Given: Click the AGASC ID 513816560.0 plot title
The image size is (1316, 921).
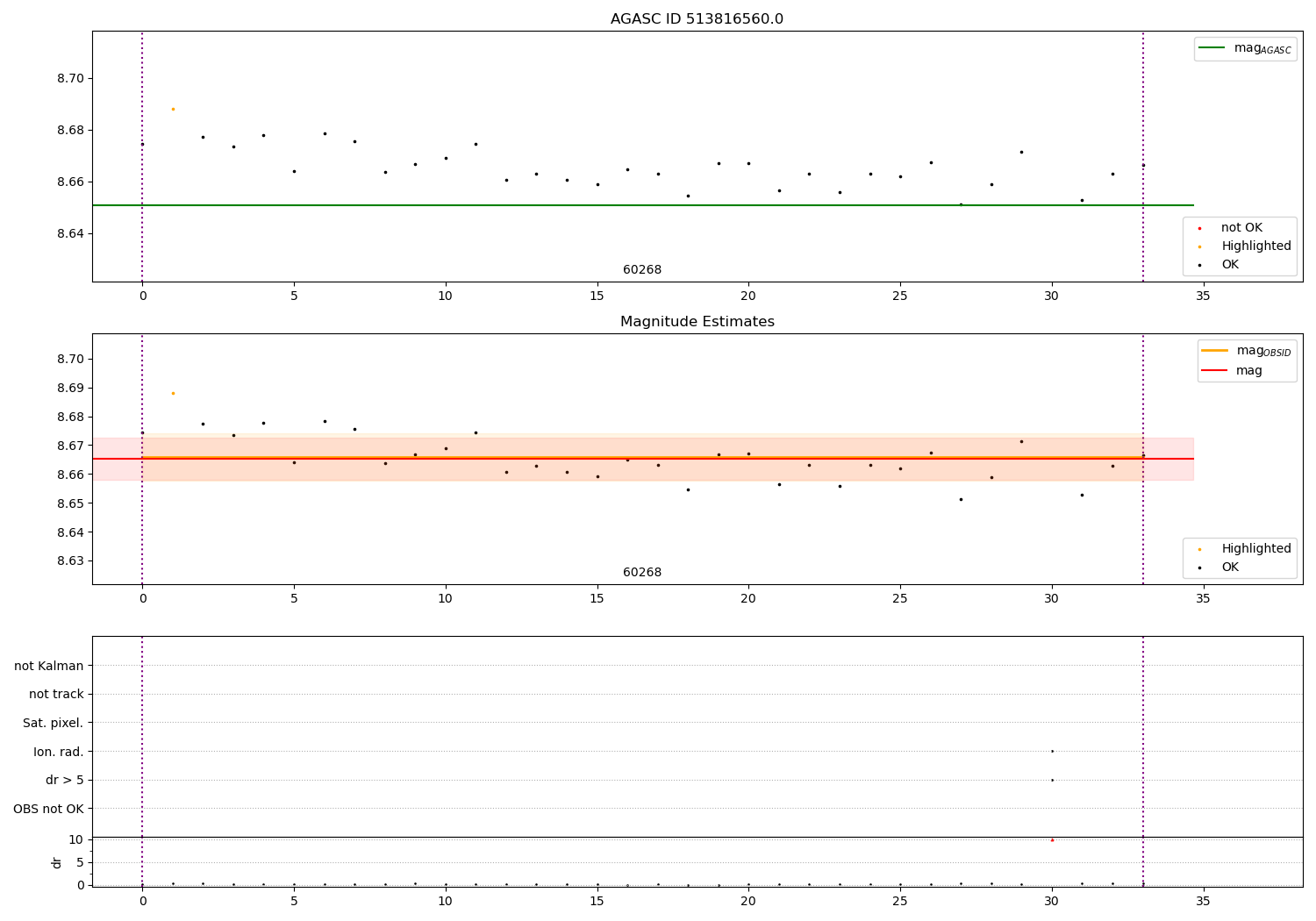Looking at the screenshot, I should (697, 19).
